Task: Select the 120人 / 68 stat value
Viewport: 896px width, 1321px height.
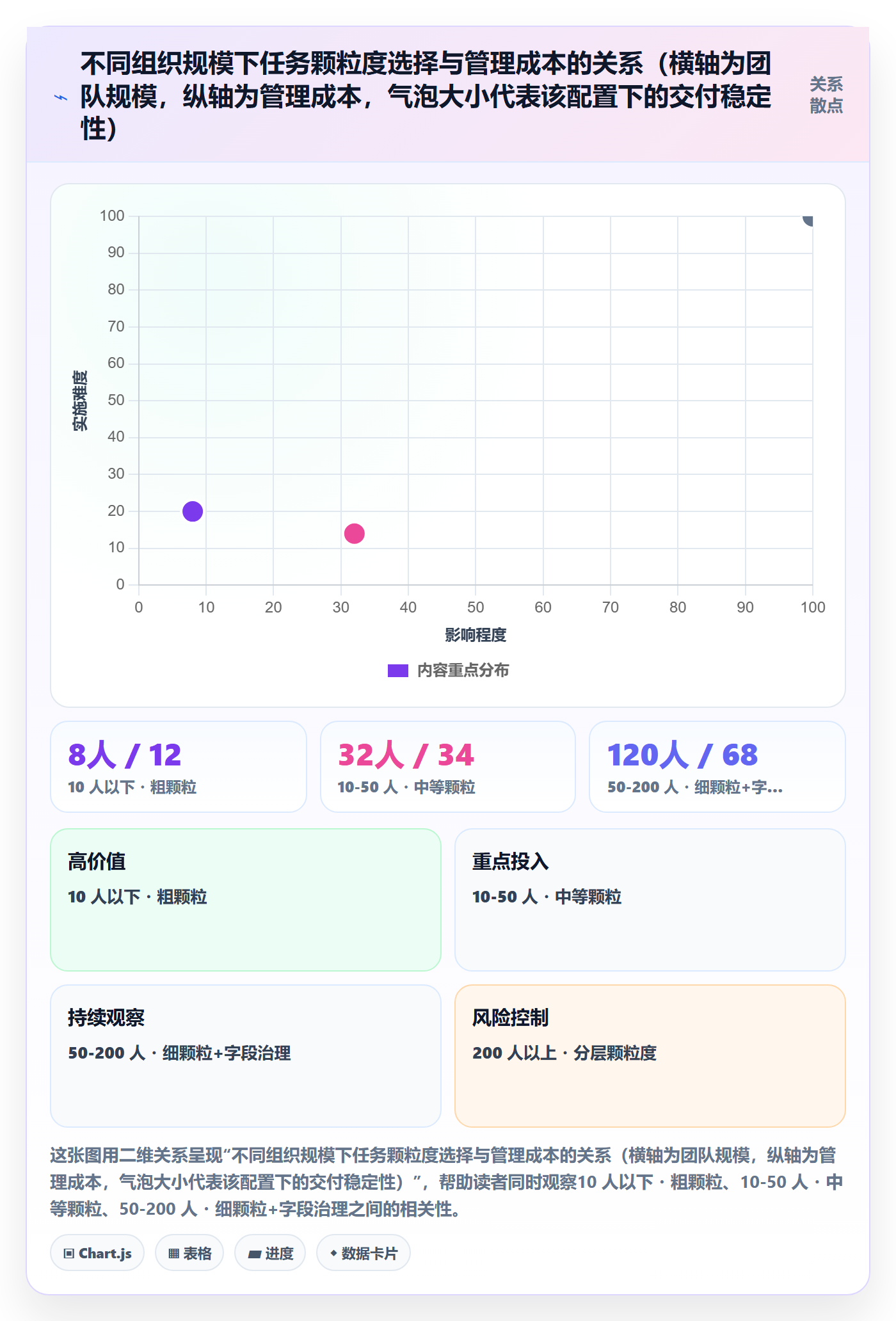Action: (682, 755)
